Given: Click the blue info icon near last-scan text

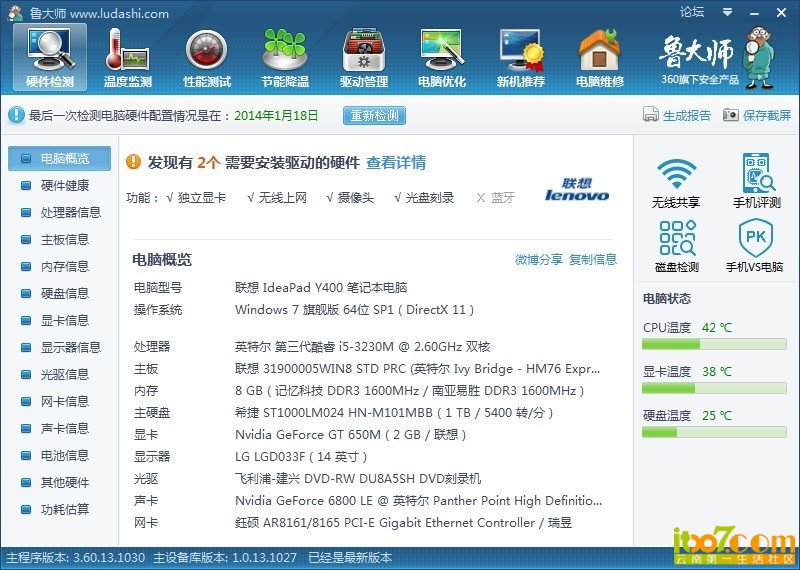Looking at the screenshot, I should [x=16, y=115].
